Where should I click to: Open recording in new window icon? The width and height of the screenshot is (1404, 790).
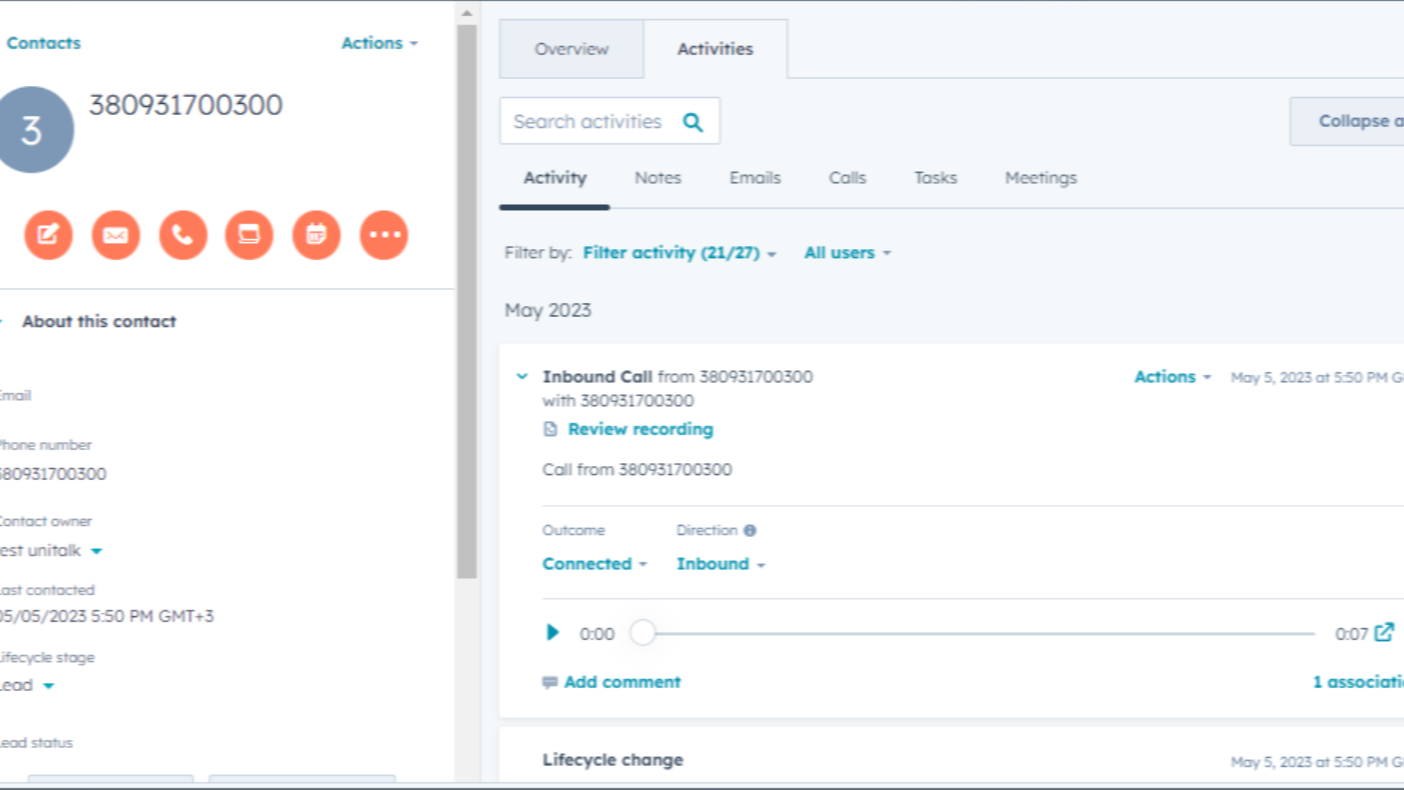point(1384,632)
